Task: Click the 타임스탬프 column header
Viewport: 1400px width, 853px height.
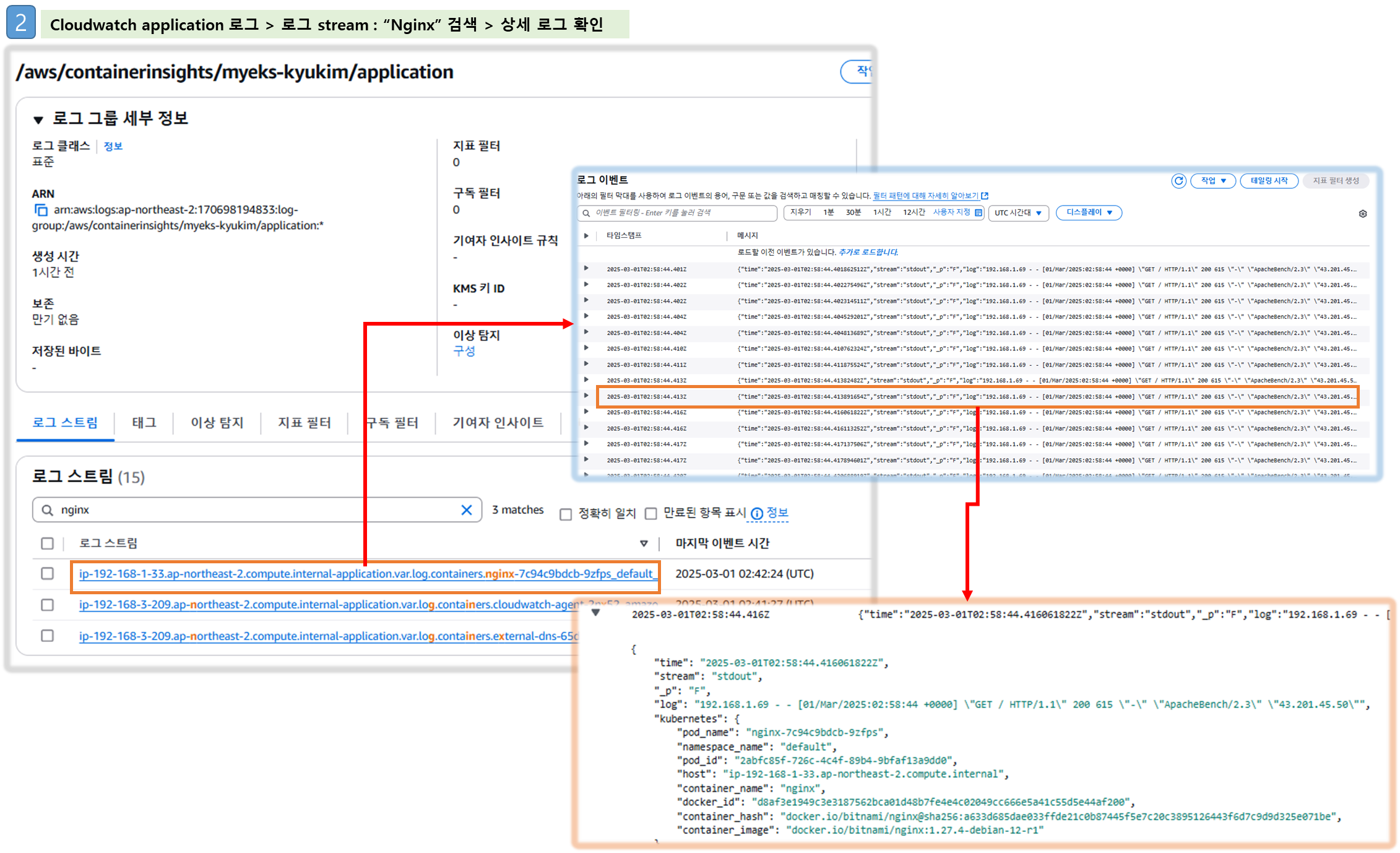Action: pyautogui.click(x=624, y=236)
